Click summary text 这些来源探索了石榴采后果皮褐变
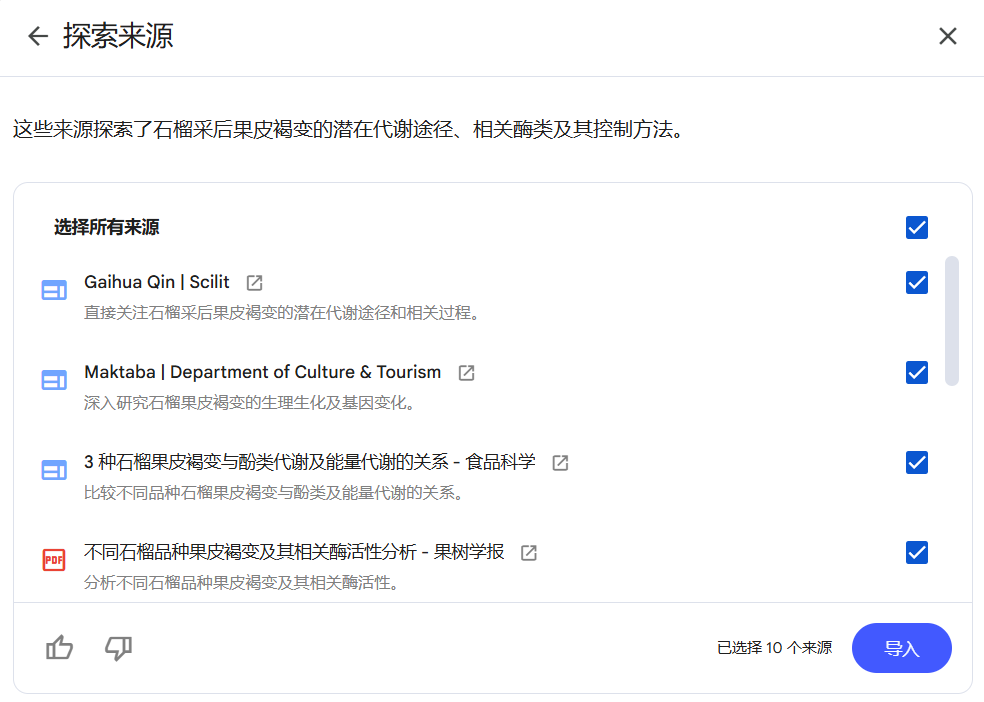 tap(349, 129)
